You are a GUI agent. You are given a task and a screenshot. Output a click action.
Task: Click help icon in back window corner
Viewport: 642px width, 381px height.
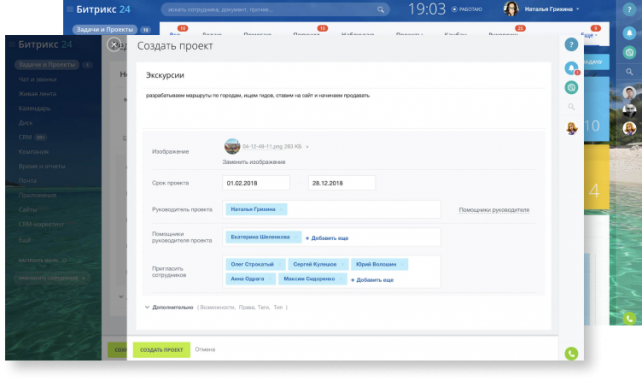(x=629, y=9)
